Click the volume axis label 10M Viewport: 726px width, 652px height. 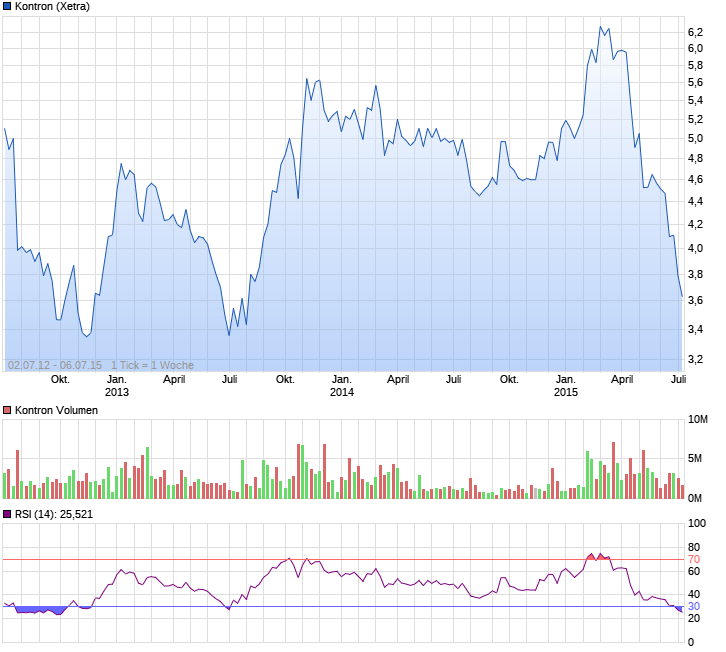coord(698,420)
